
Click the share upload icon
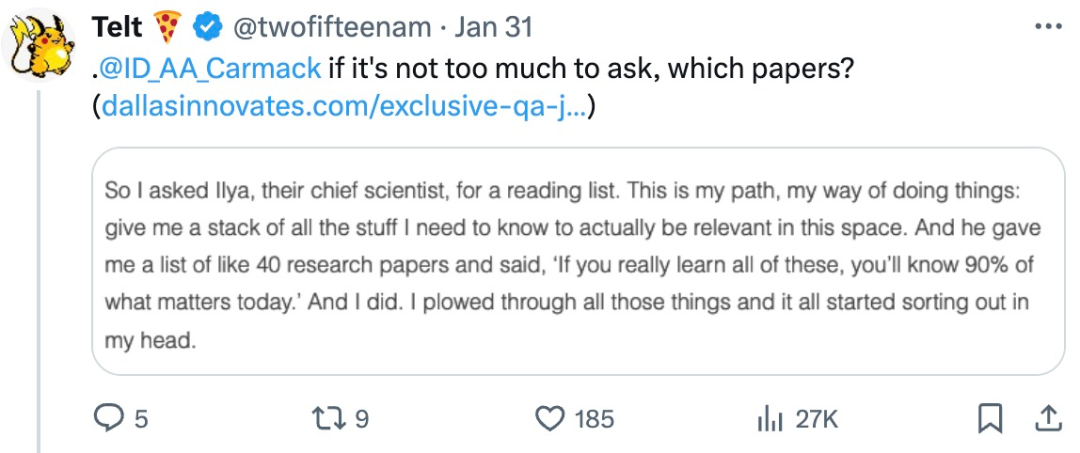point(1047,418)
